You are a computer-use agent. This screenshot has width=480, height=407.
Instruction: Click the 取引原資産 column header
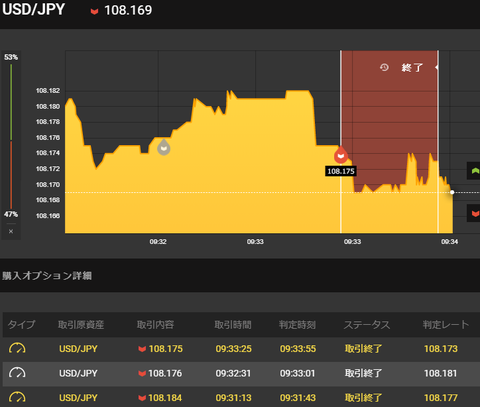81,324
